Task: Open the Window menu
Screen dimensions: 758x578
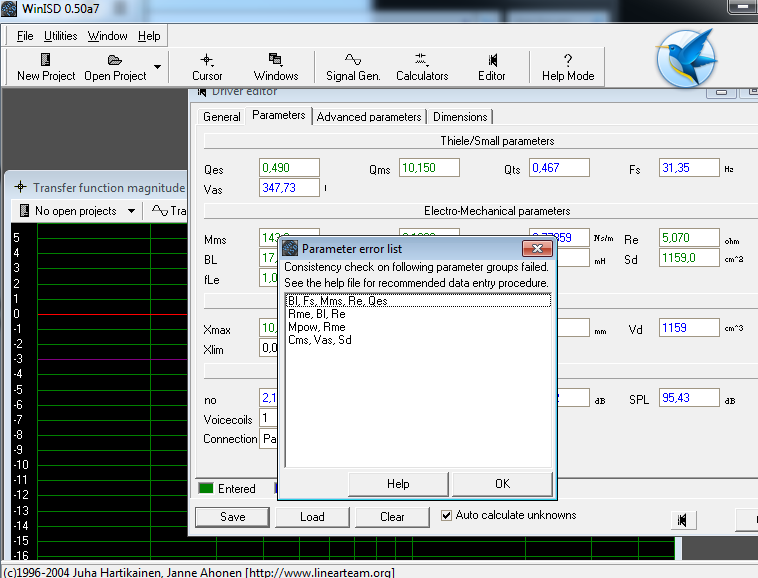Action: pos(107,36)
